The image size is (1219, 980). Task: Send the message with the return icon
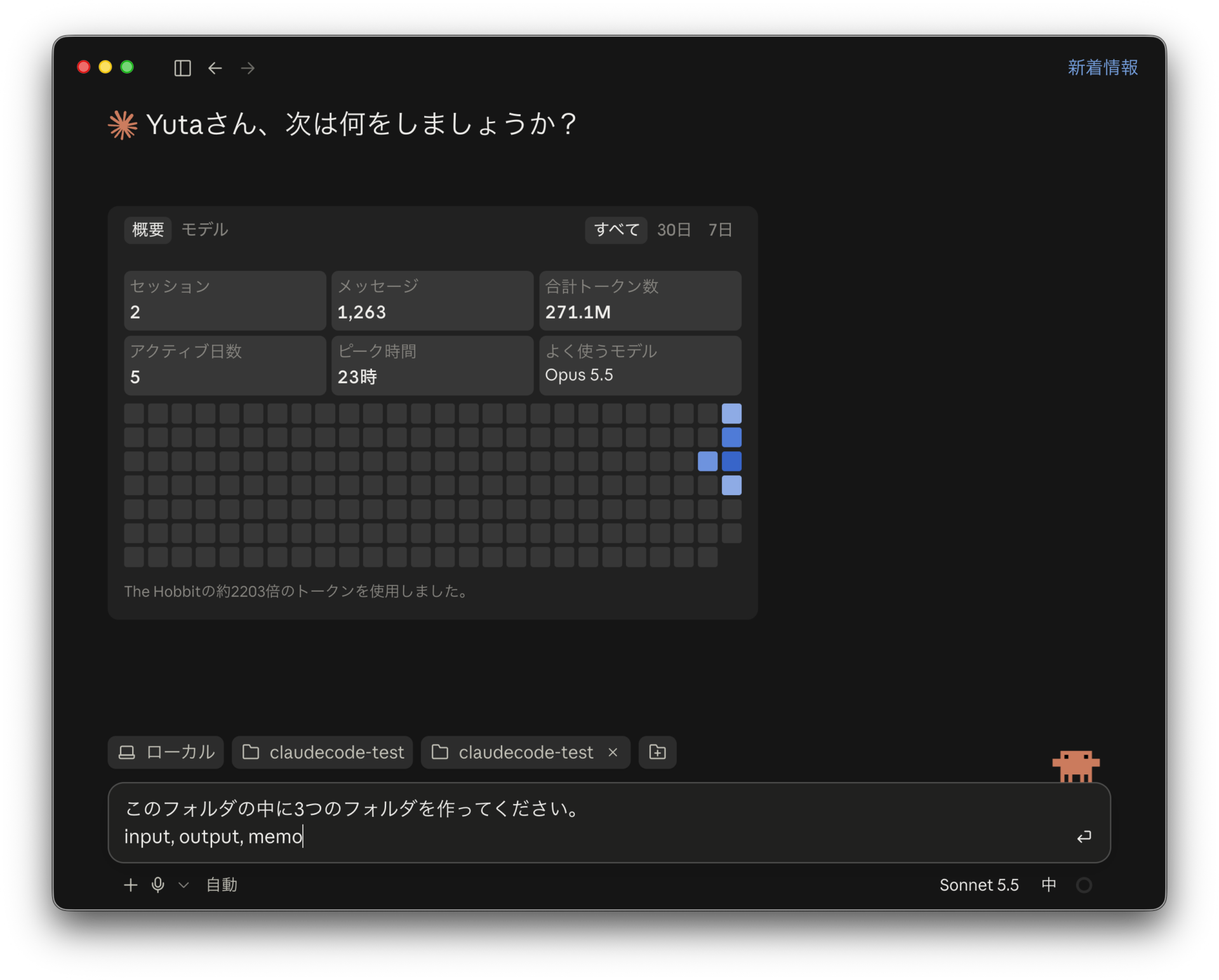coord(1084,837)
